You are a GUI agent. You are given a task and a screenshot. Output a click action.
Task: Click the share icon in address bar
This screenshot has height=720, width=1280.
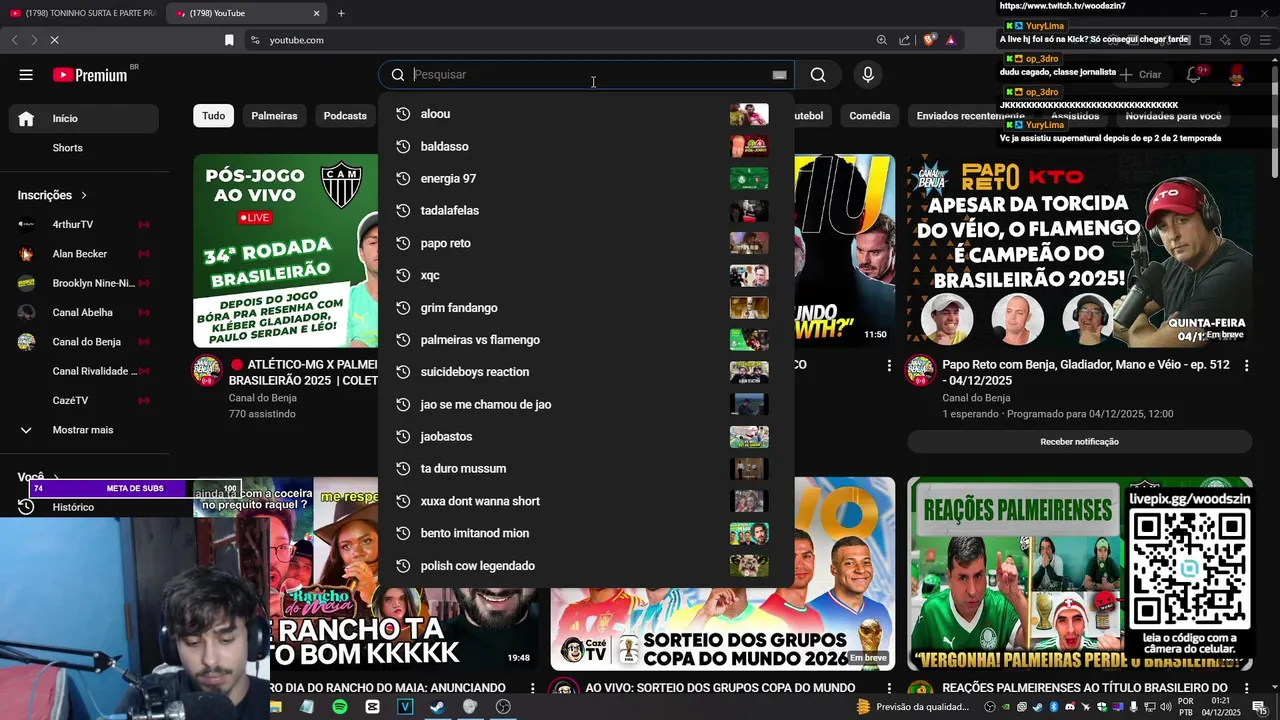904,40
